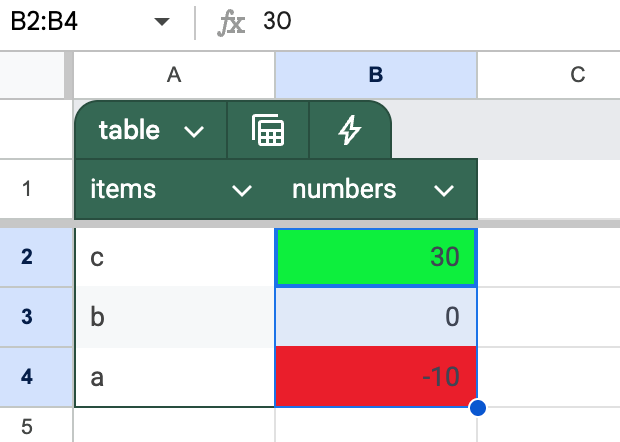Image resolution: width=620 pixels, height=442 pixels.
Task: Click the cell containing letter a
Action: tap(174, 377)
